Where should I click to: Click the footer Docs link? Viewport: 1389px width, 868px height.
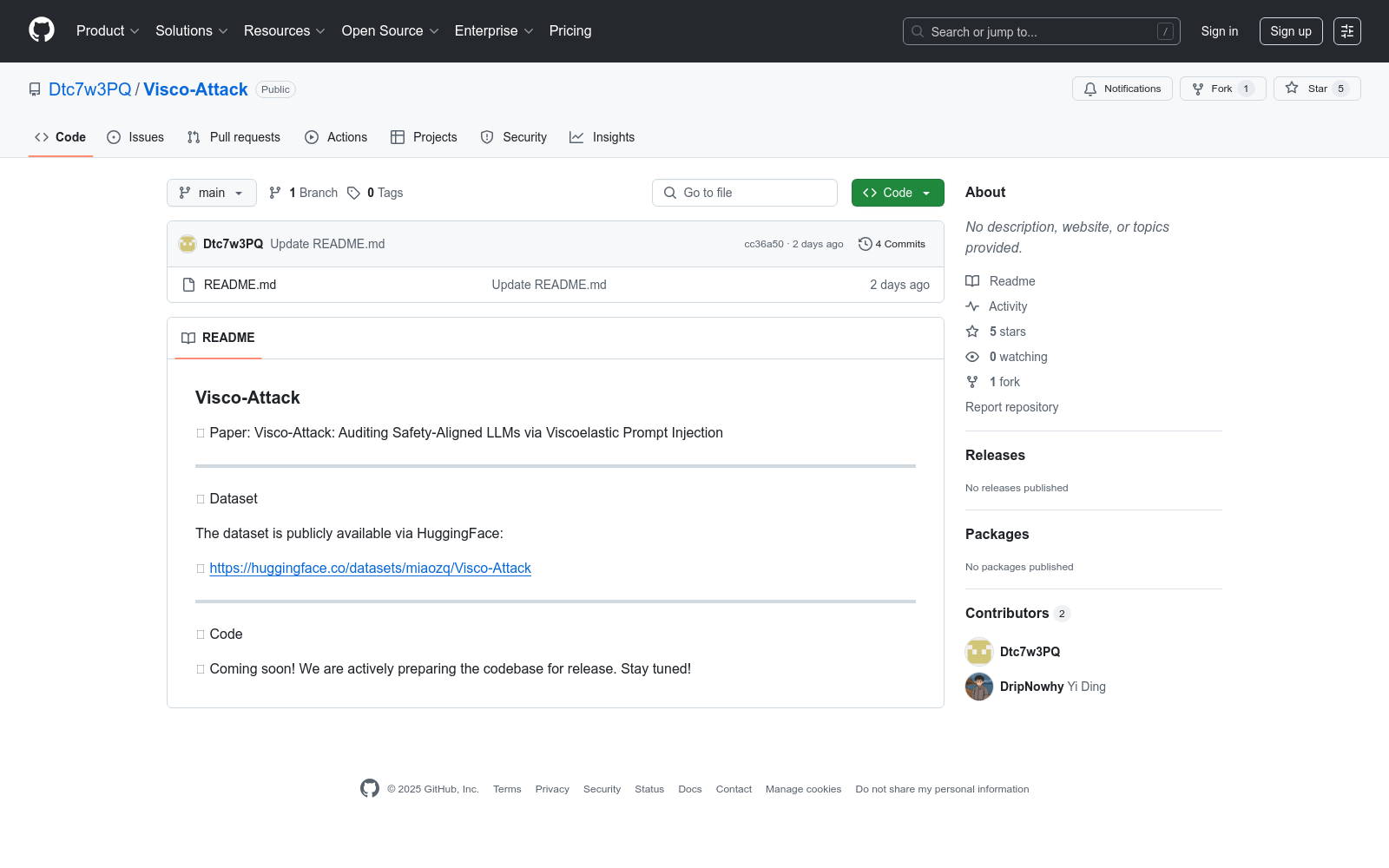tap(690, 789)
